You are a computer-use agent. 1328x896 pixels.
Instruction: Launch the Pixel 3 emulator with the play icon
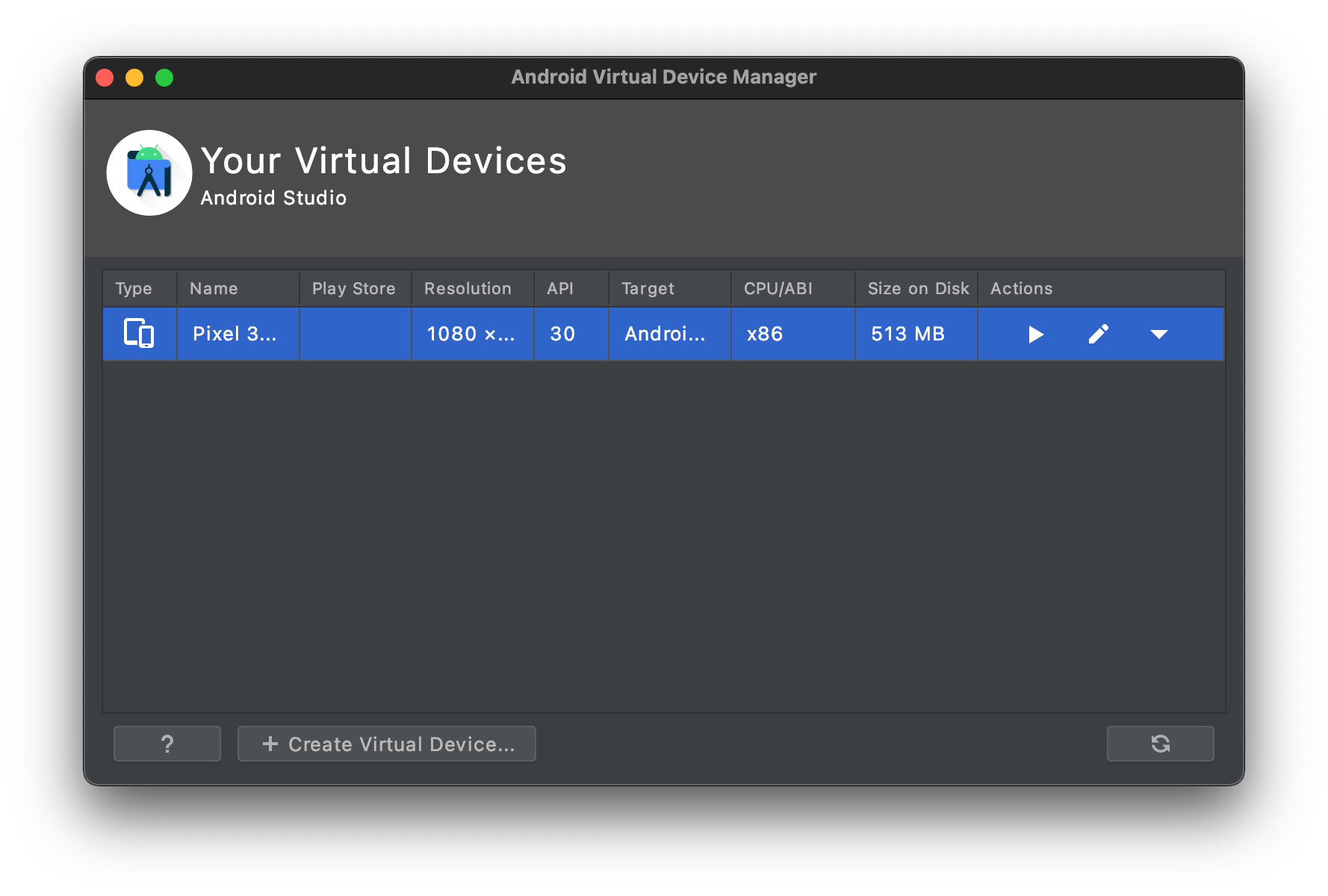[1035, 334]
